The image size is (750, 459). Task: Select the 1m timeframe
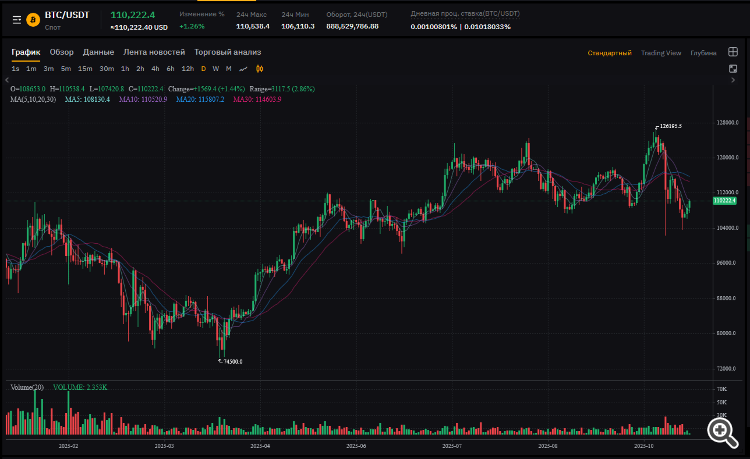pyautogui.click(x=31, y=69)
